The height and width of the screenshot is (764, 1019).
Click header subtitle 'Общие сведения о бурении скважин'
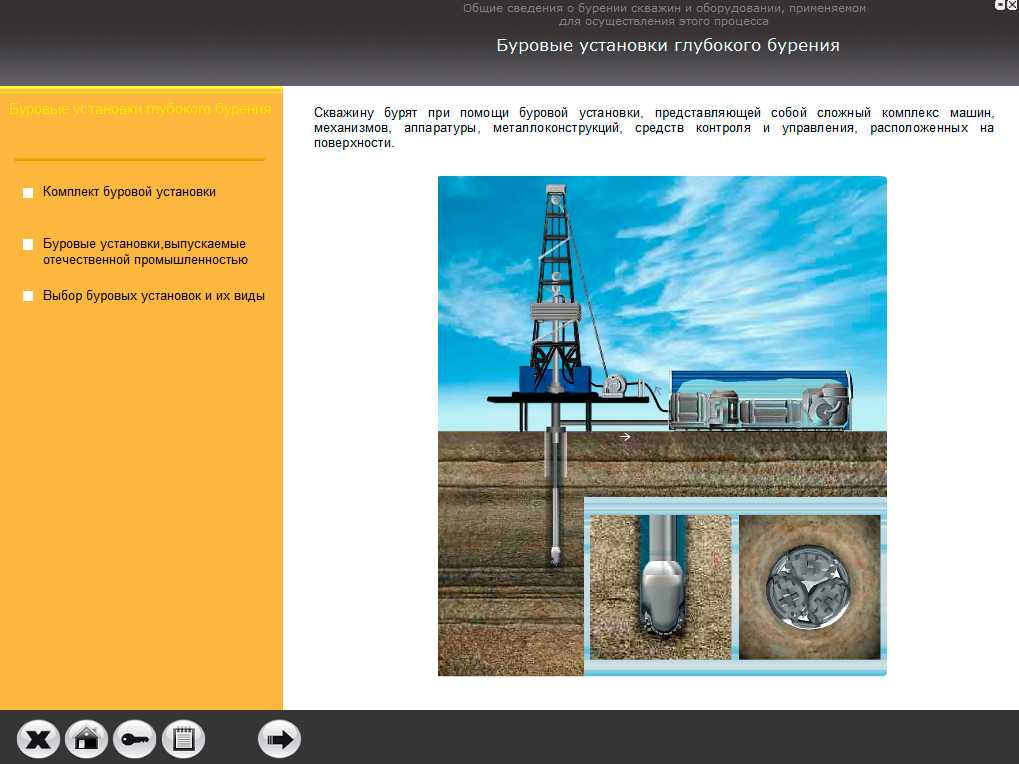point(664,14)
